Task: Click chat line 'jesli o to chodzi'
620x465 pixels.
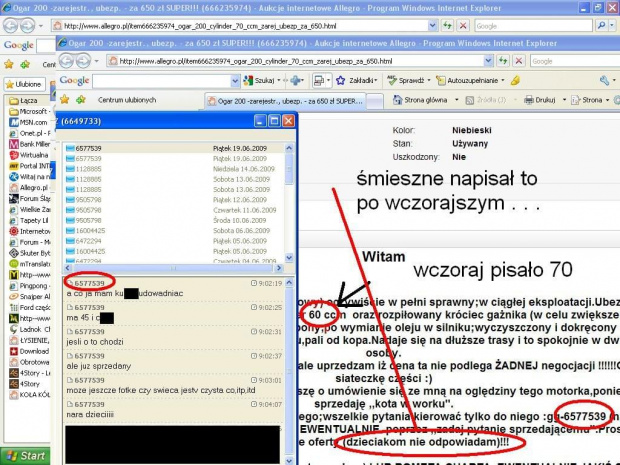Action: pyautogui.click(x=95, y=342)
